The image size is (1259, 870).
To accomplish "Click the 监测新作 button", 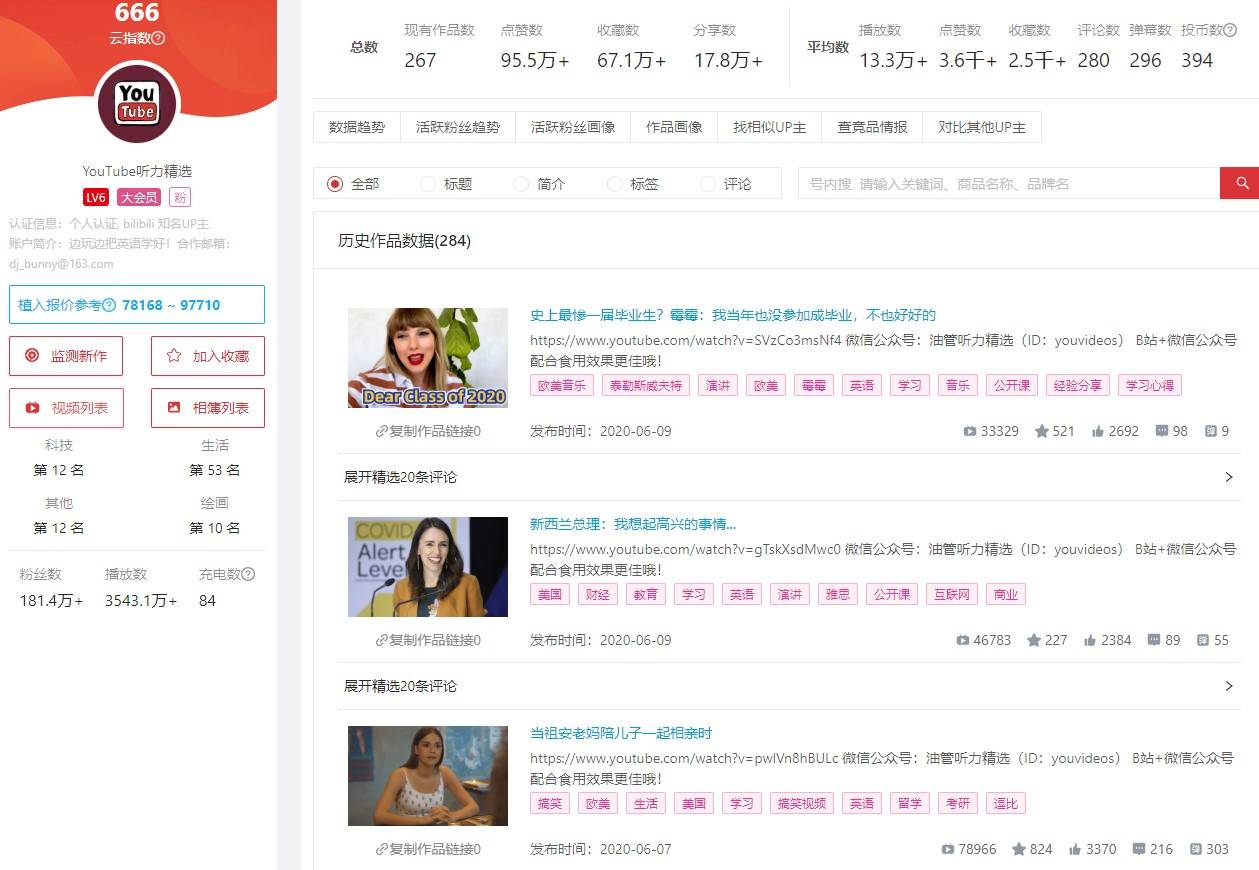I will (x=66, y=356).
